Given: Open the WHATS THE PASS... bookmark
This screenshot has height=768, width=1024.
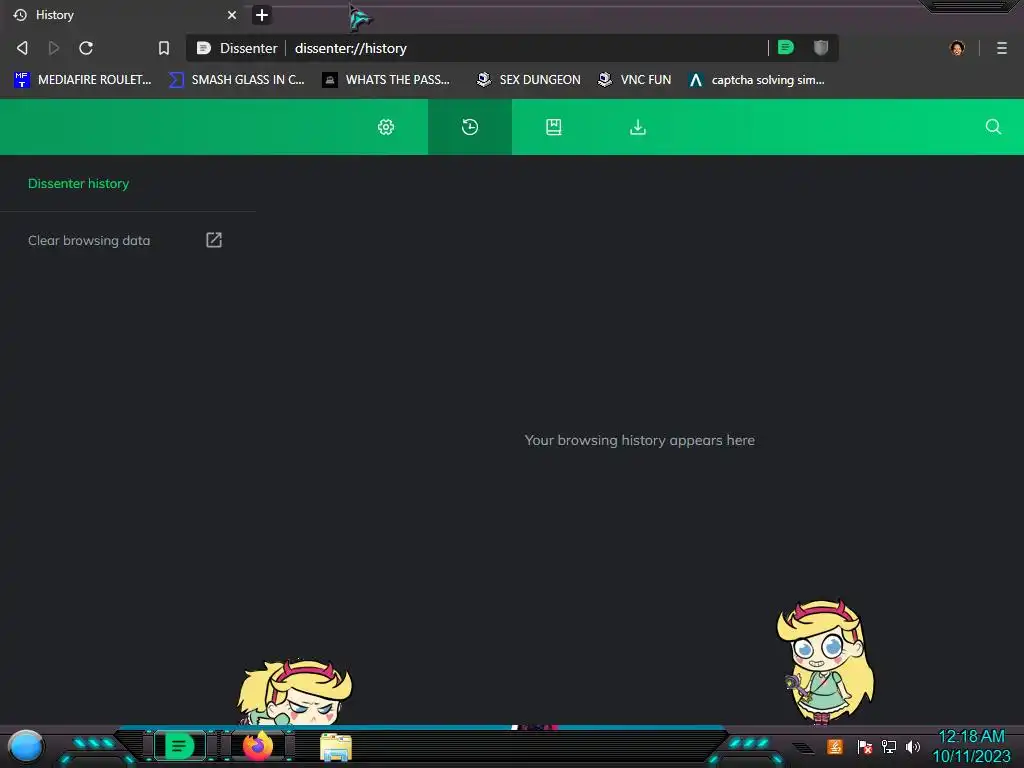Looking at the screenshot, I should pos(387,80).
